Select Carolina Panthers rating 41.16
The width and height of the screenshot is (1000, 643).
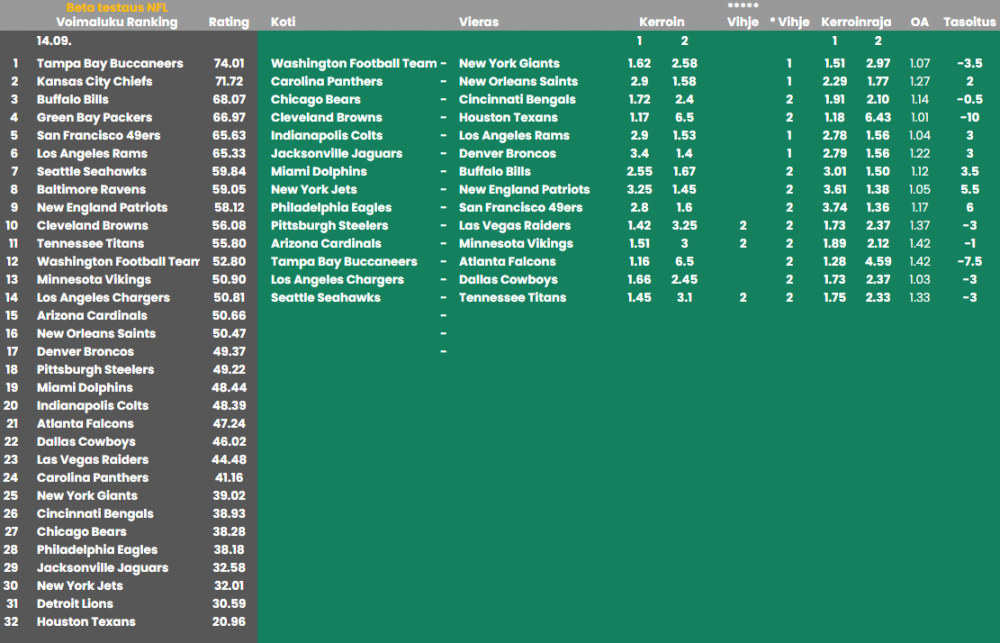click(x=229, y=478)
